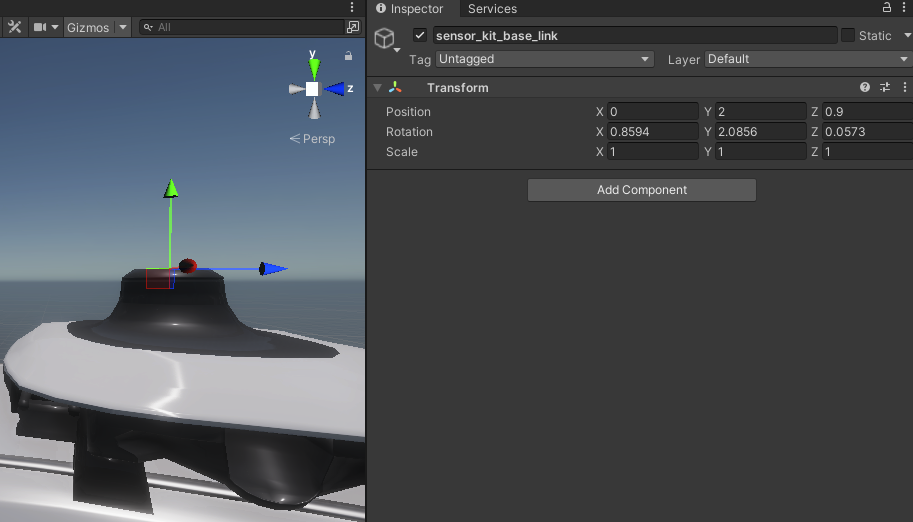The image size is (913, 522).
Task: Open the GameObject icon picker
Action: point(386,40)
